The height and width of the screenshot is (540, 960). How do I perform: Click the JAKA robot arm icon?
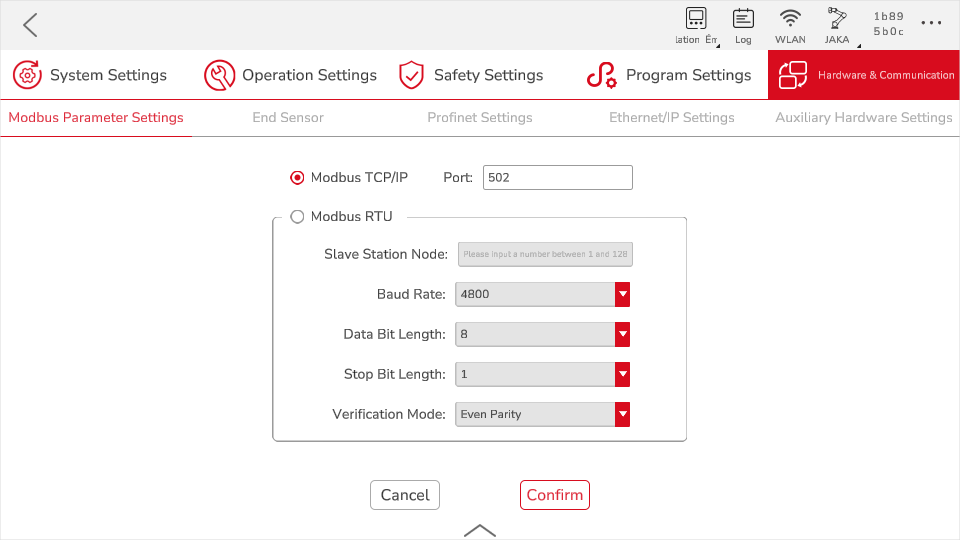(837, 18)
